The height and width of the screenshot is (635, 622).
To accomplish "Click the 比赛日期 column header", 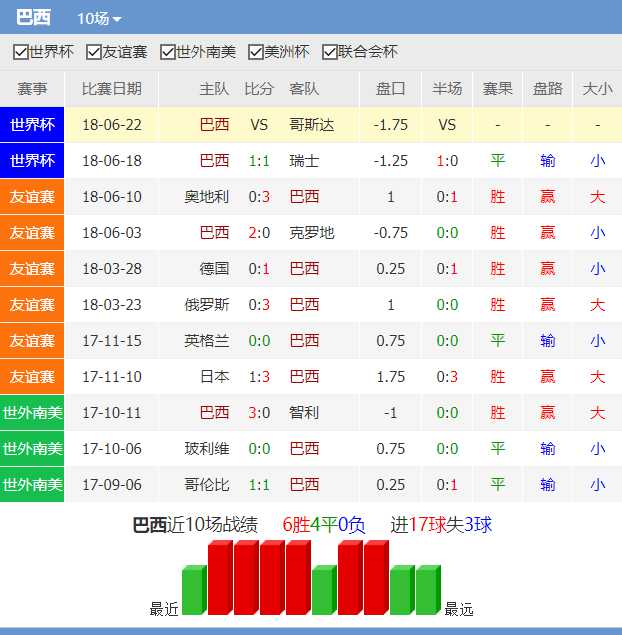I will (x=111, y=89).
